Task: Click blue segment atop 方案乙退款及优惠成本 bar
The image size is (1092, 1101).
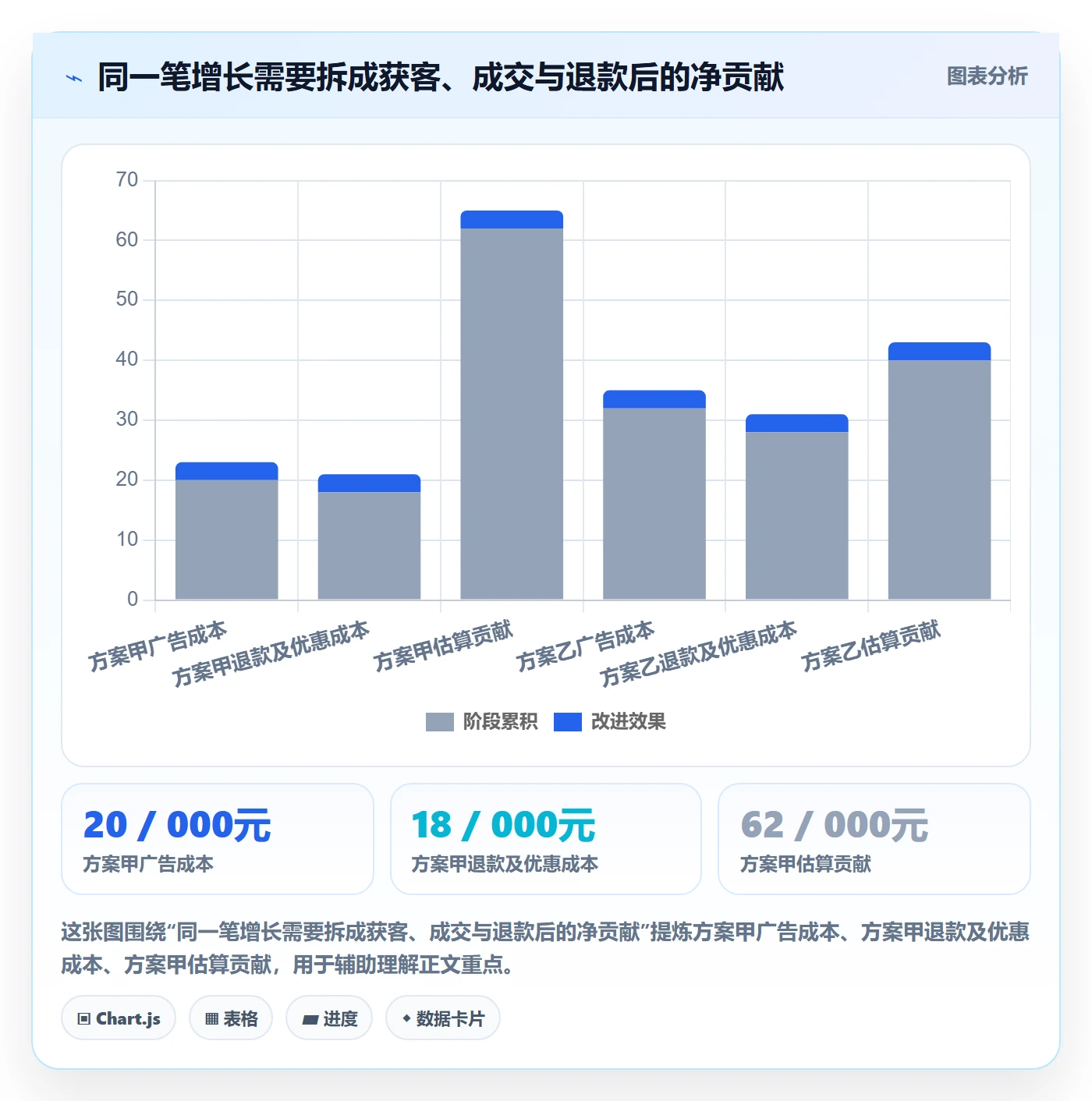Action: click(x=797, y=423)
